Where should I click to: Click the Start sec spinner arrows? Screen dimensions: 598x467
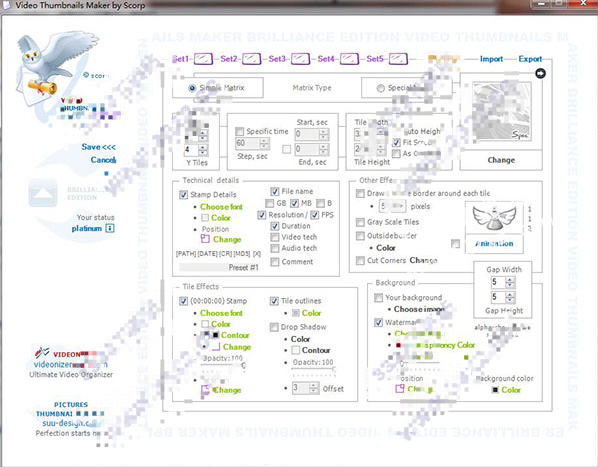(x=323, y=134)
